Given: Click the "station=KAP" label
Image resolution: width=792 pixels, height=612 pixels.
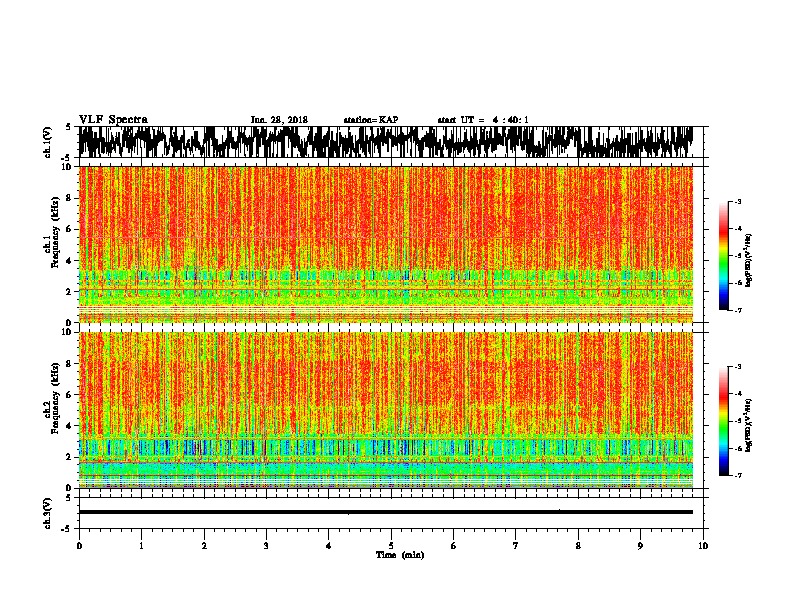Looking at the screenshot, I should [x=370, y=120].
